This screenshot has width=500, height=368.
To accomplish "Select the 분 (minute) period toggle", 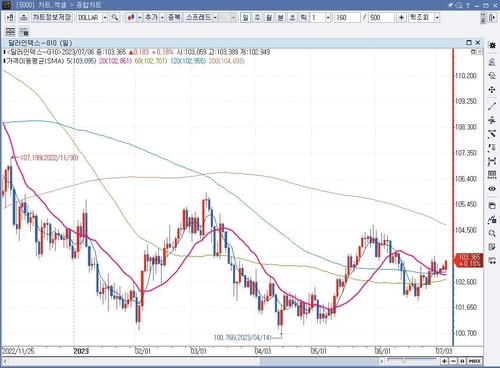I will tap(281, 17).
